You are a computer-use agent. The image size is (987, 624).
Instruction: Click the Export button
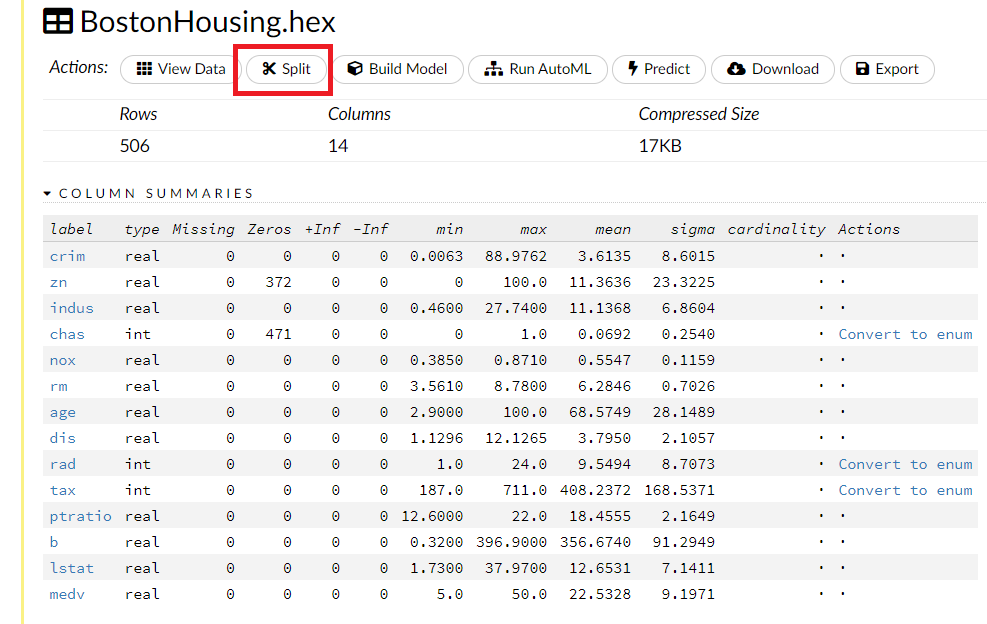[x=886, y=69]
